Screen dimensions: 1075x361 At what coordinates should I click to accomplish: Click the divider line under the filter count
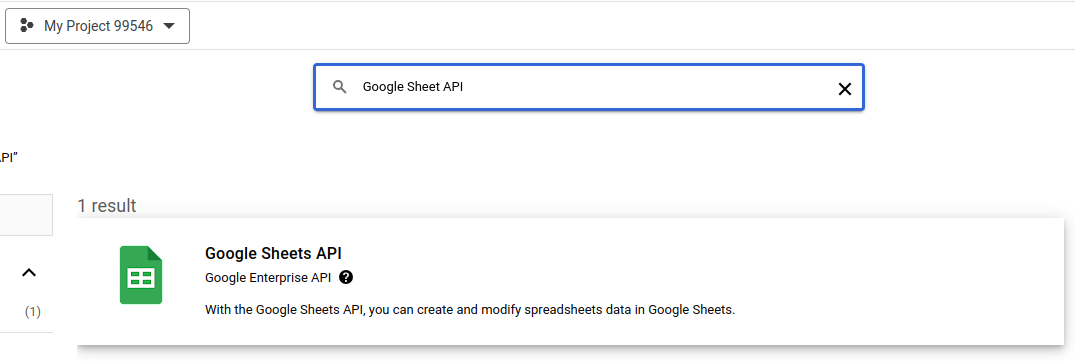coord(26,332)
